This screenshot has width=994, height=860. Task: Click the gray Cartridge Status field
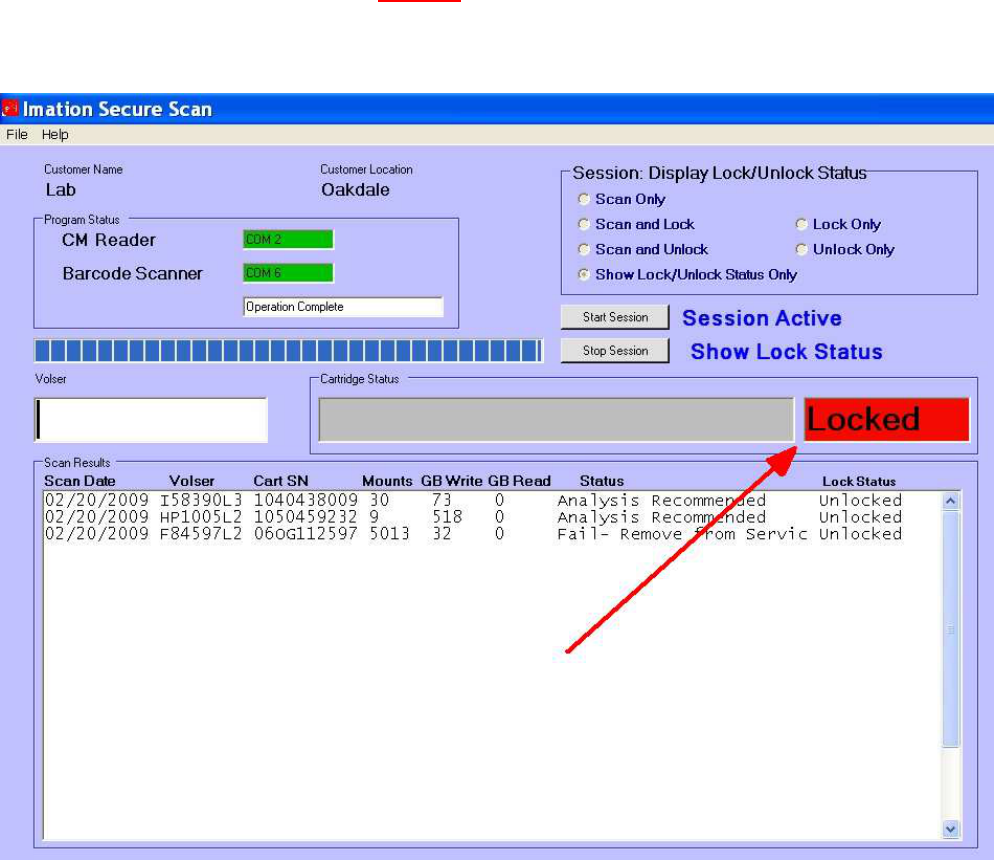click(556, 420)
